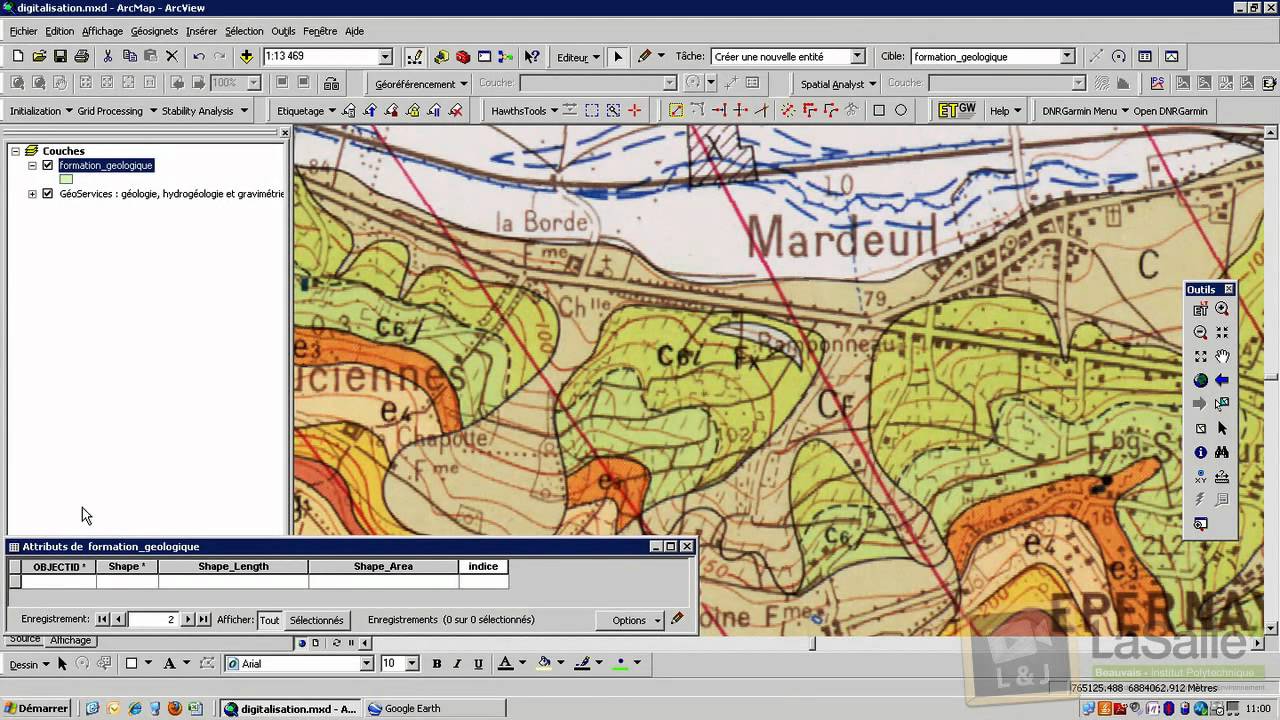Select the Find binoculars tool
This screenshot has height=720, width=1280.
[1222, 452]
